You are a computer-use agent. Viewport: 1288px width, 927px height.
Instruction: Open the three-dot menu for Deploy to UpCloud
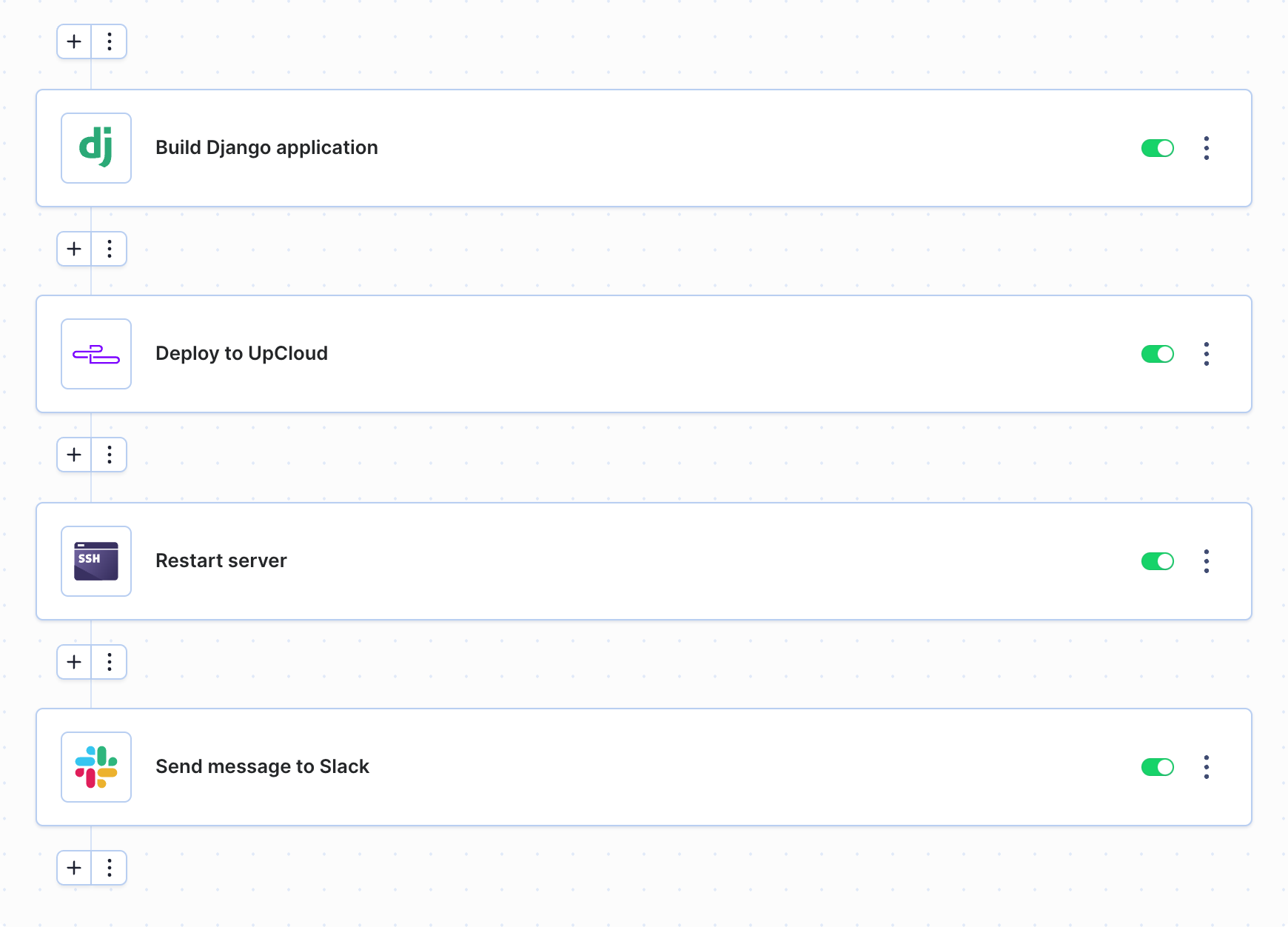(x=1207, y=354)
